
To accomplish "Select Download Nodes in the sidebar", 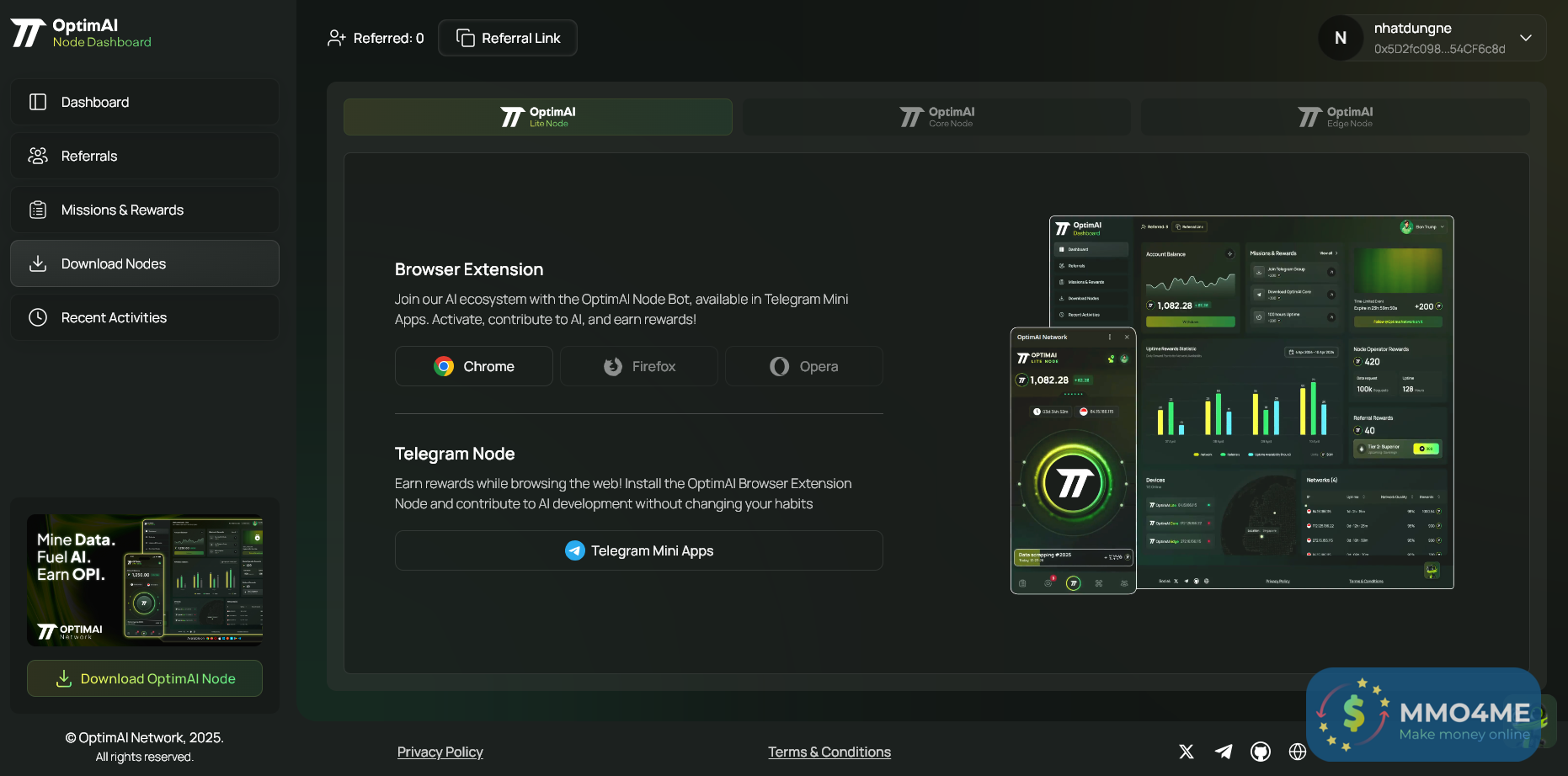I will (145, 263).
